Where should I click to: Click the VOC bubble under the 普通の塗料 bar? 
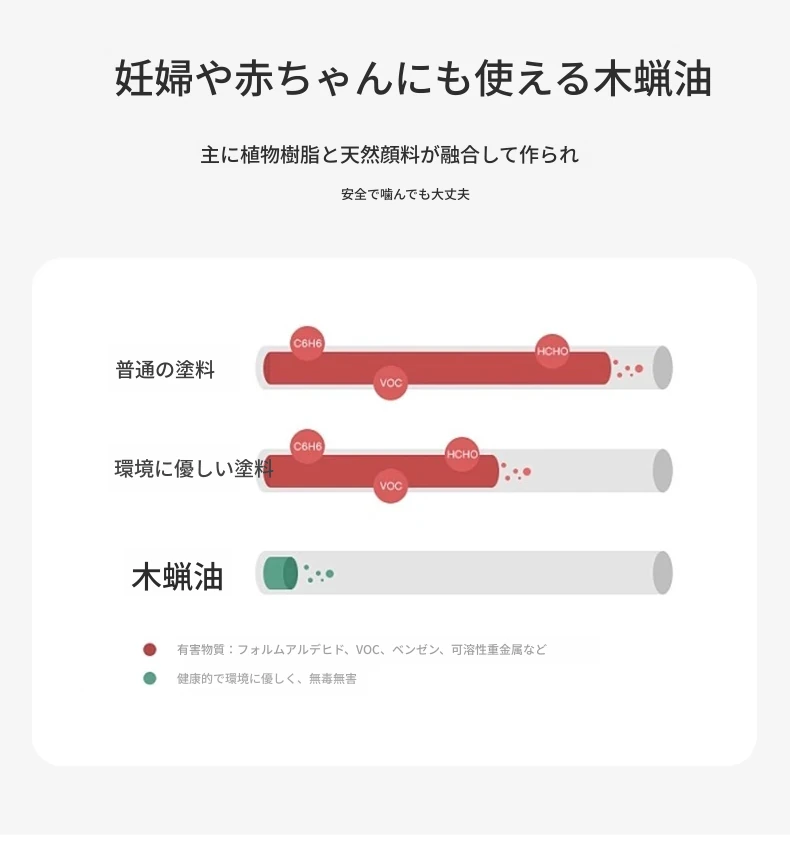391,383
